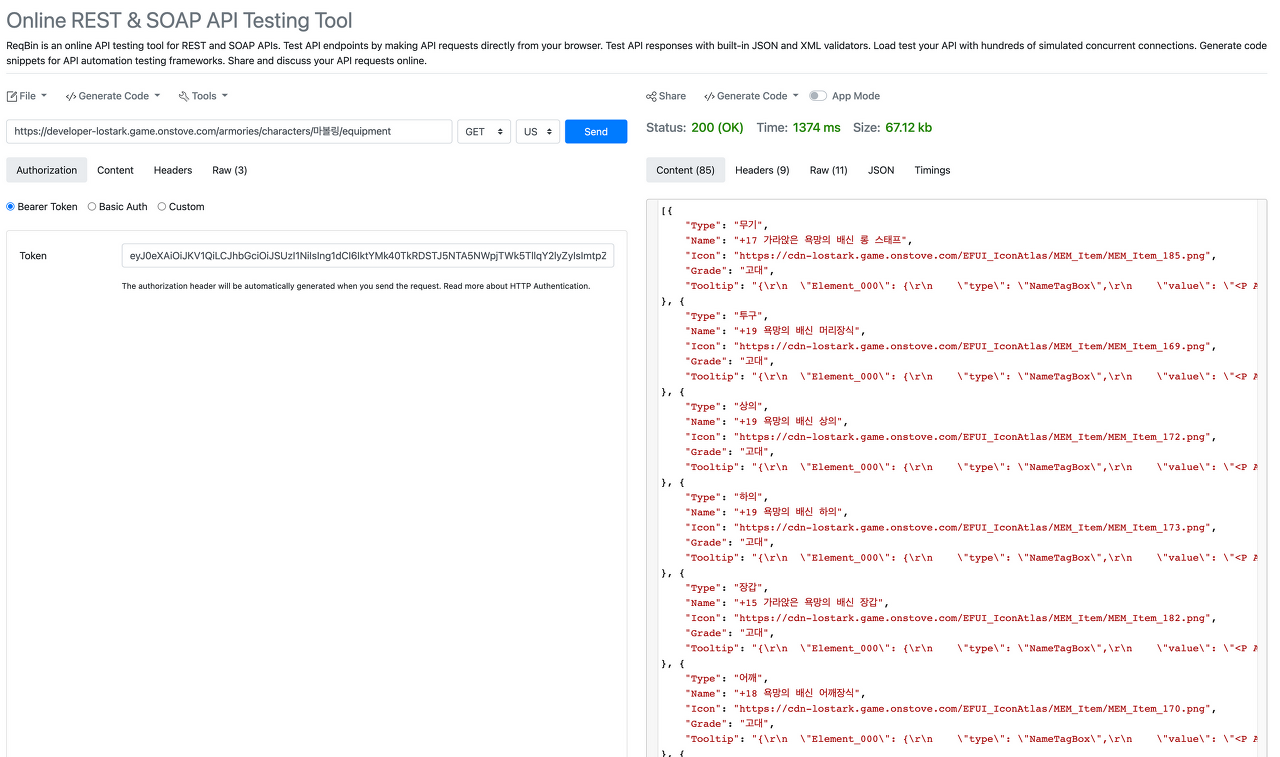Select the Authorization tab
The image size is (1280, 757).
tap(47, 170)
